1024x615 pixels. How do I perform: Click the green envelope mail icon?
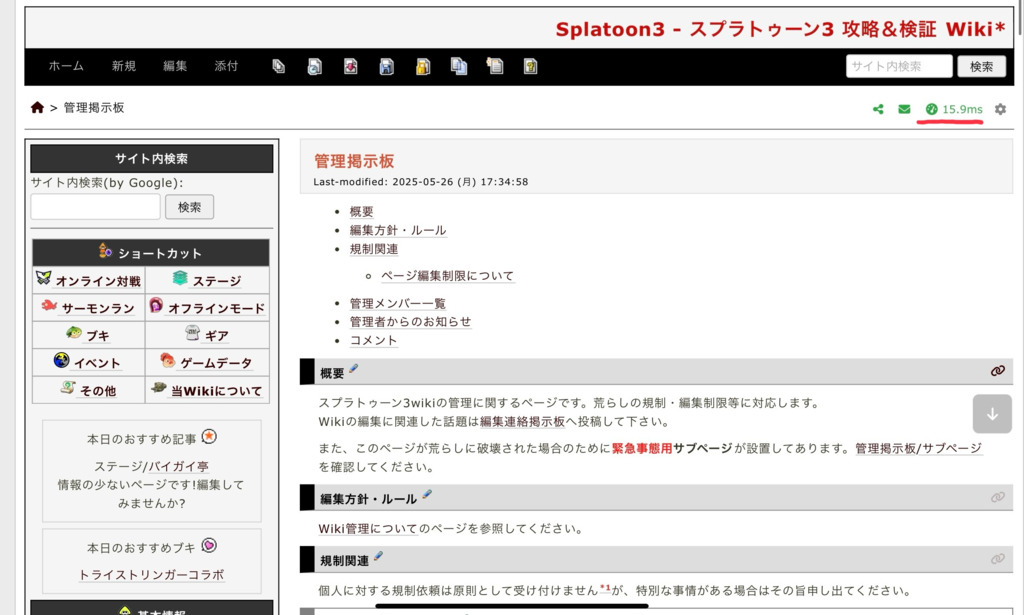click(904, 109)
